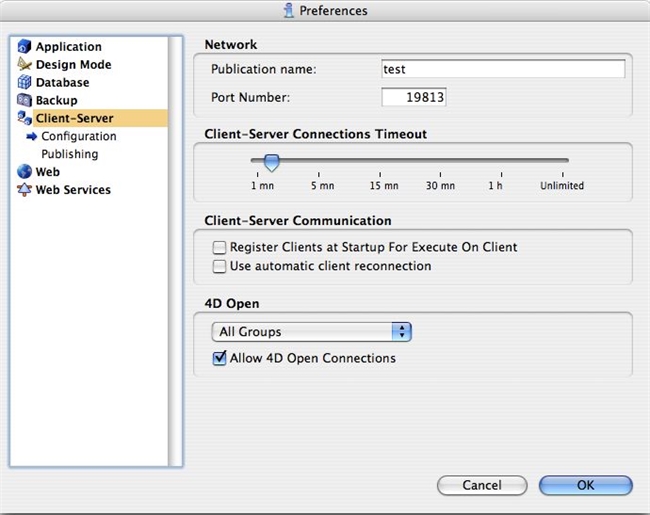Click the Port Number field
Viewport: 650px width, 515px height.
point(413,97)
